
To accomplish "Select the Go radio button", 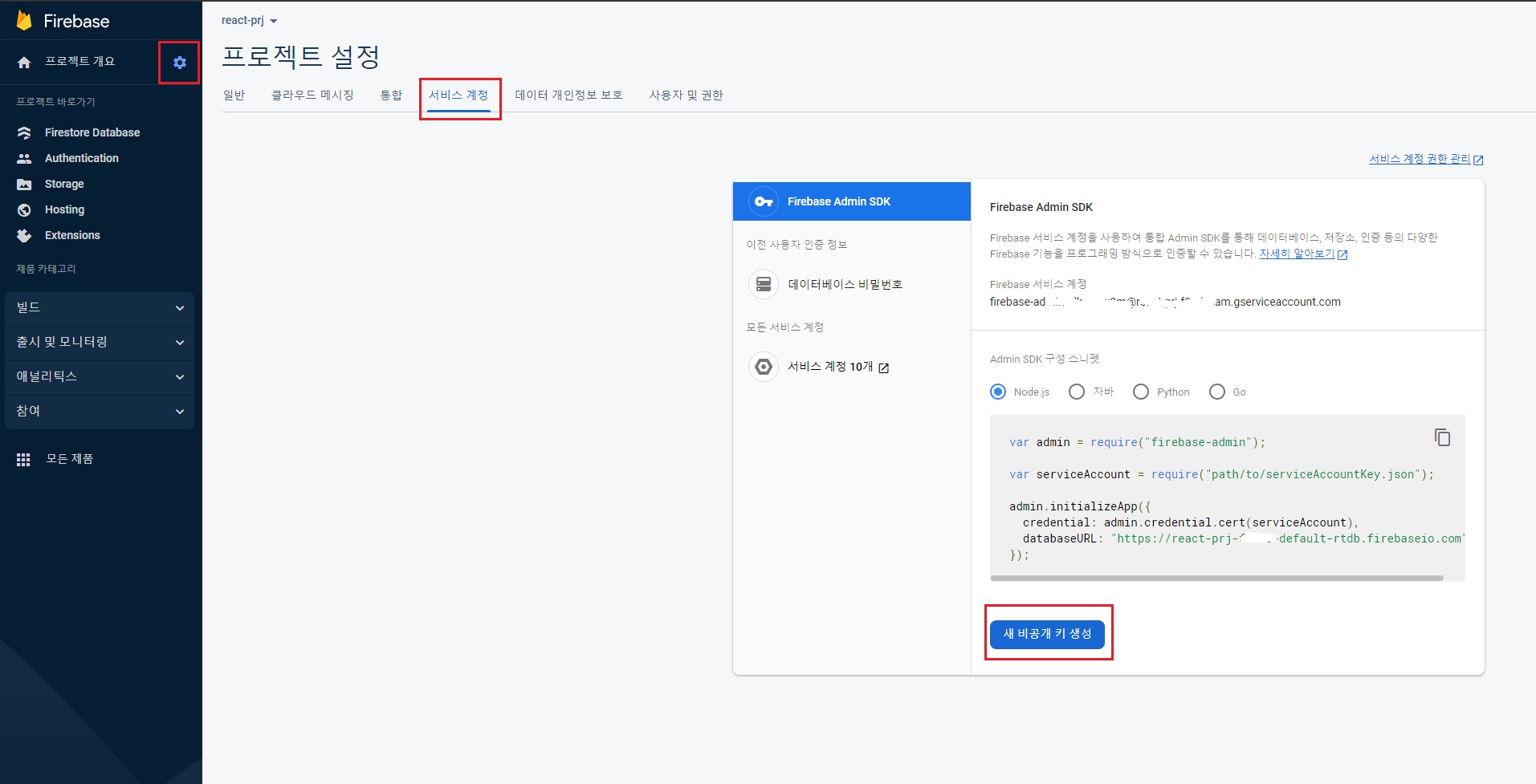I will 1217,392.
